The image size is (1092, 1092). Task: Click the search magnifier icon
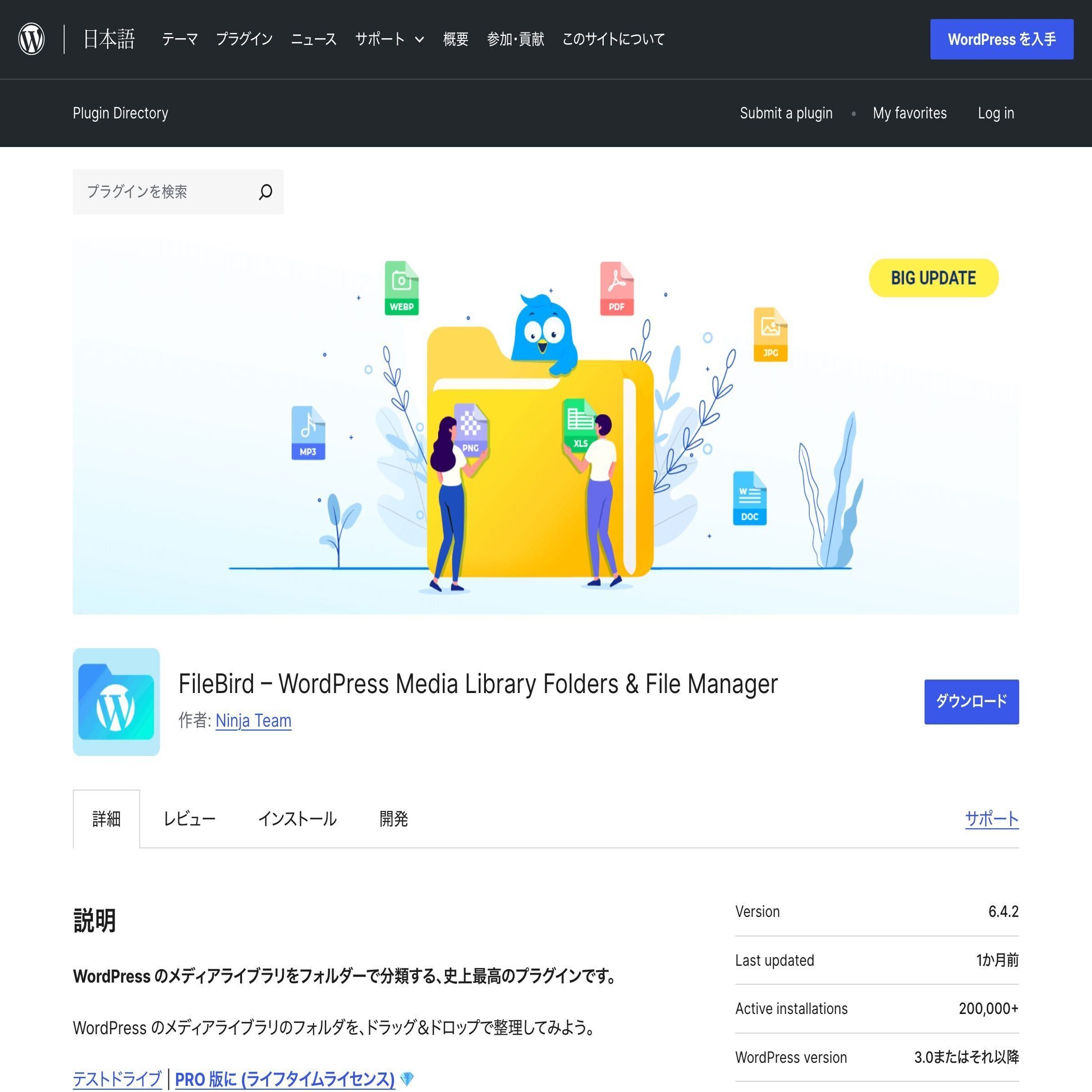click(x=265, y=192)
